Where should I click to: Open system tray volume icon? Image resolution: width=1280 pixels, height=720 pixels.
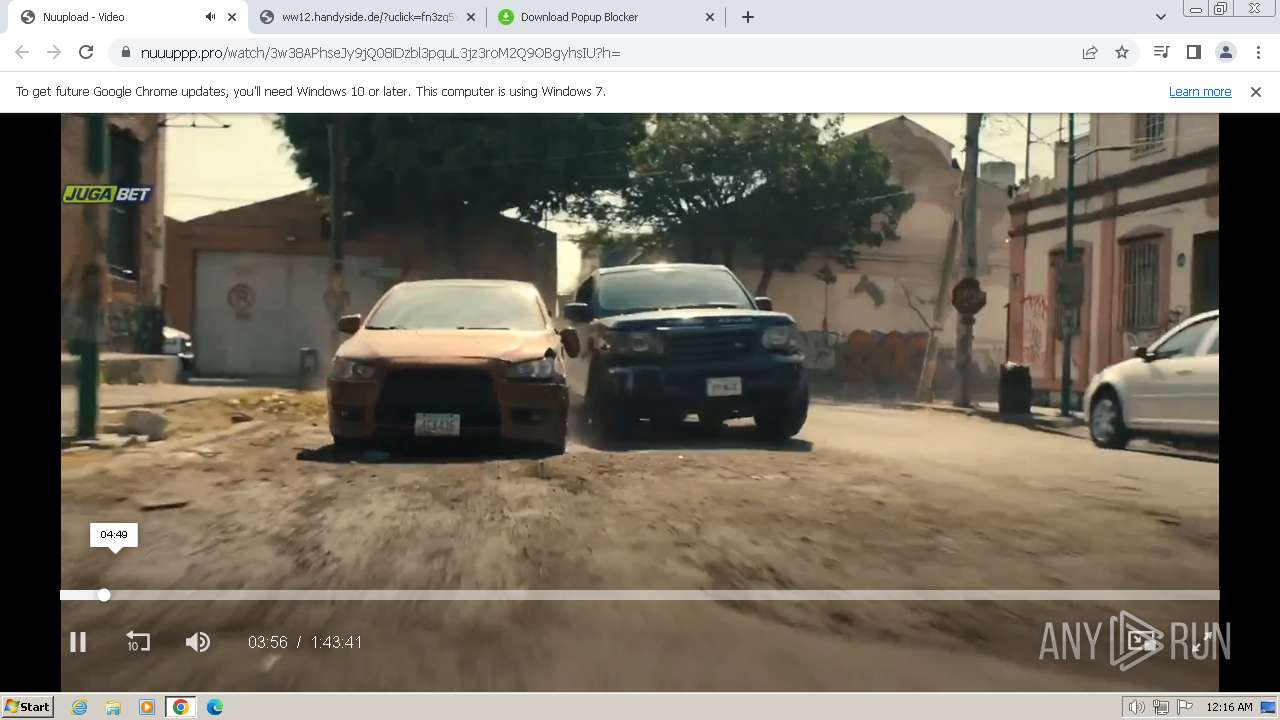(x=1136, y=707)
